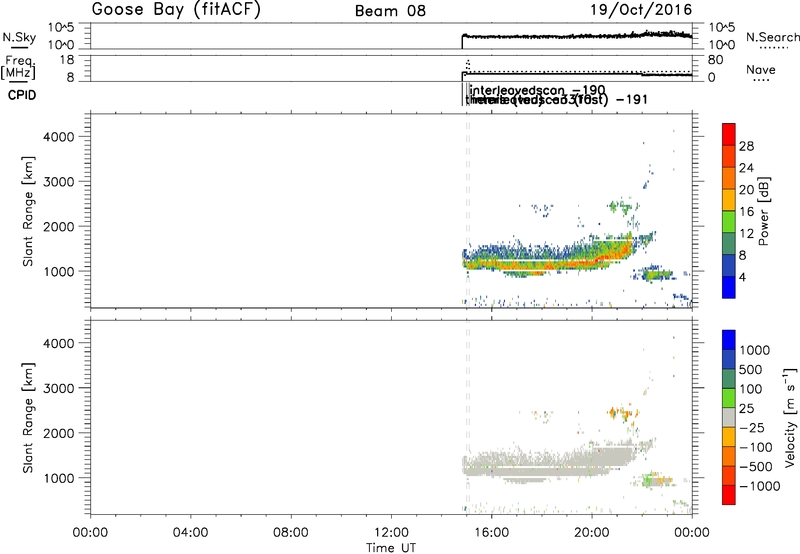Select the '-191' CPID annotation
Viewport: 800px width, 554px height.
(x=632, y=99)
